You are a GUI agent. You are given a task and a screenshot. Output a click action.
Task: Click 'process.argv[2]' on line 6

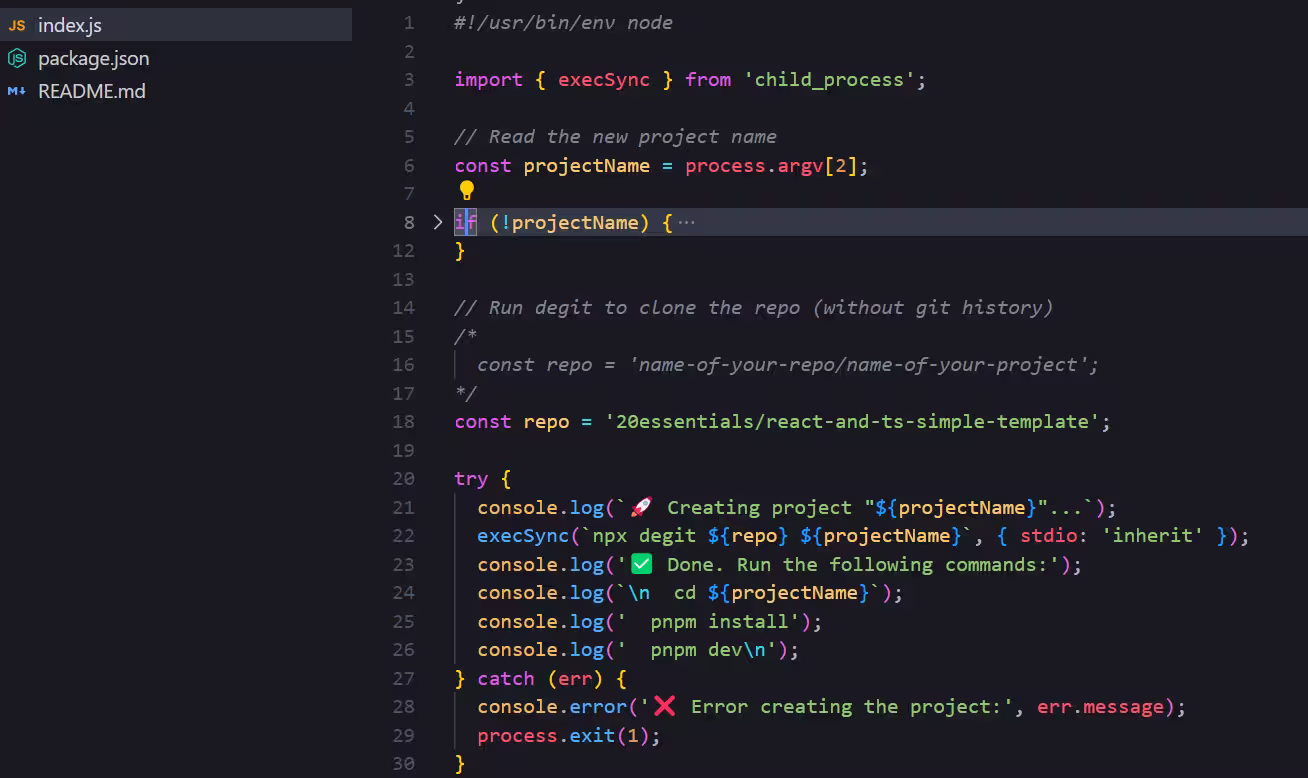[x=771, y=166]
